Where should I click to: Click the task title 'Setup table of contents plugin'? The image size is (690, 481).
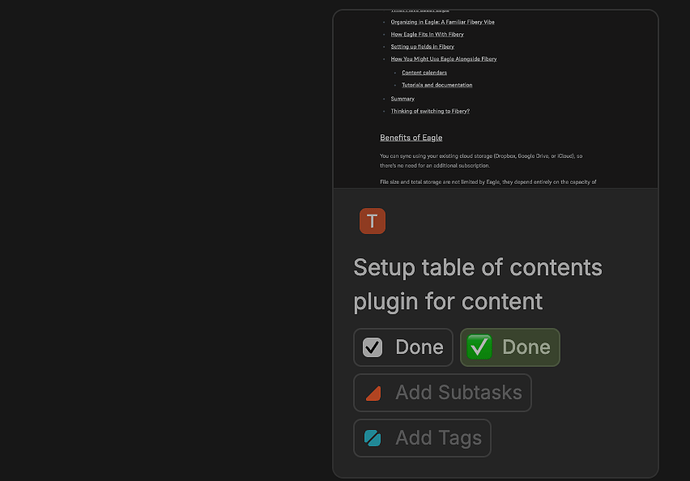click(477, 284)
